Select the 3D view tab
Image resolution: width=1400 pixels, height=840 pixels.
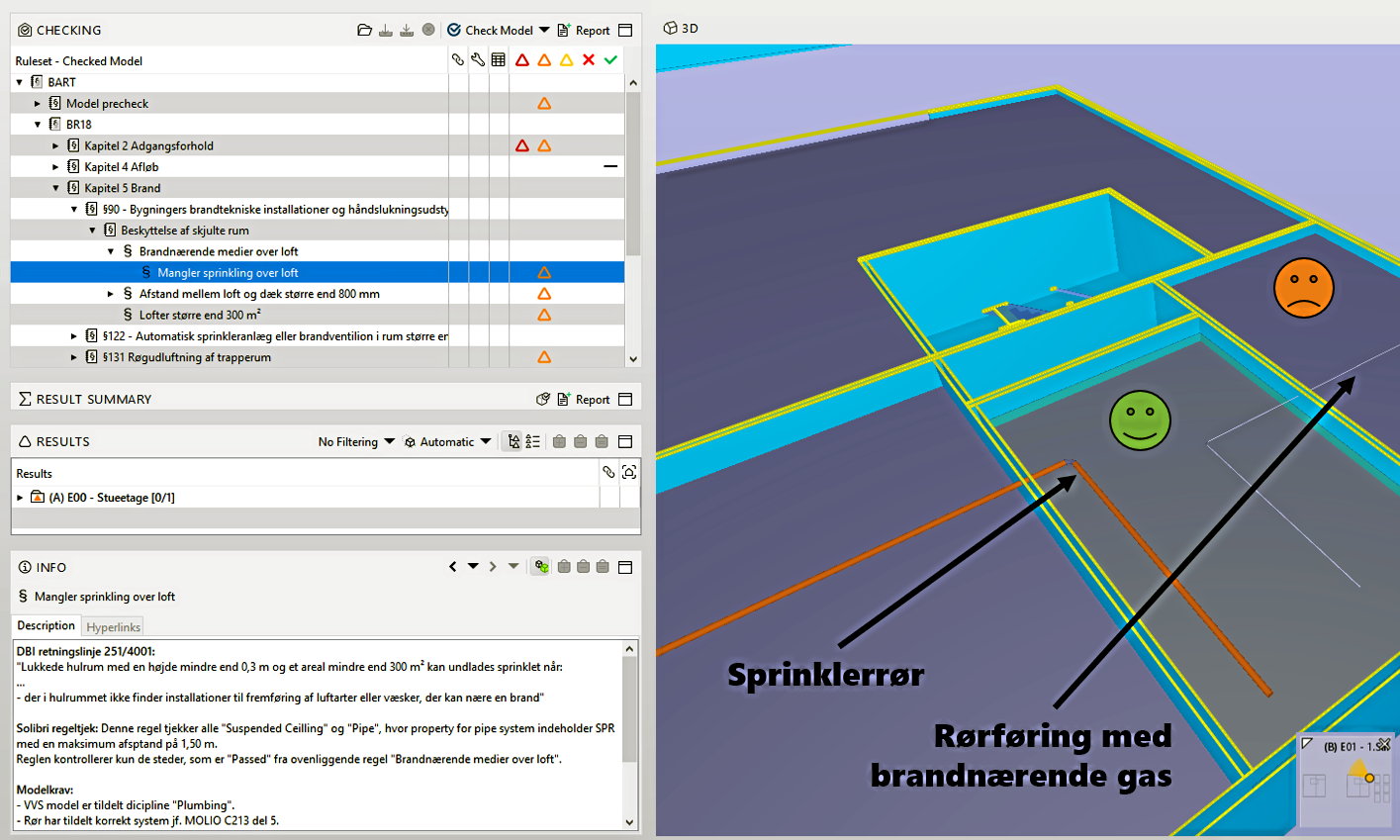(x=681, y=29)
